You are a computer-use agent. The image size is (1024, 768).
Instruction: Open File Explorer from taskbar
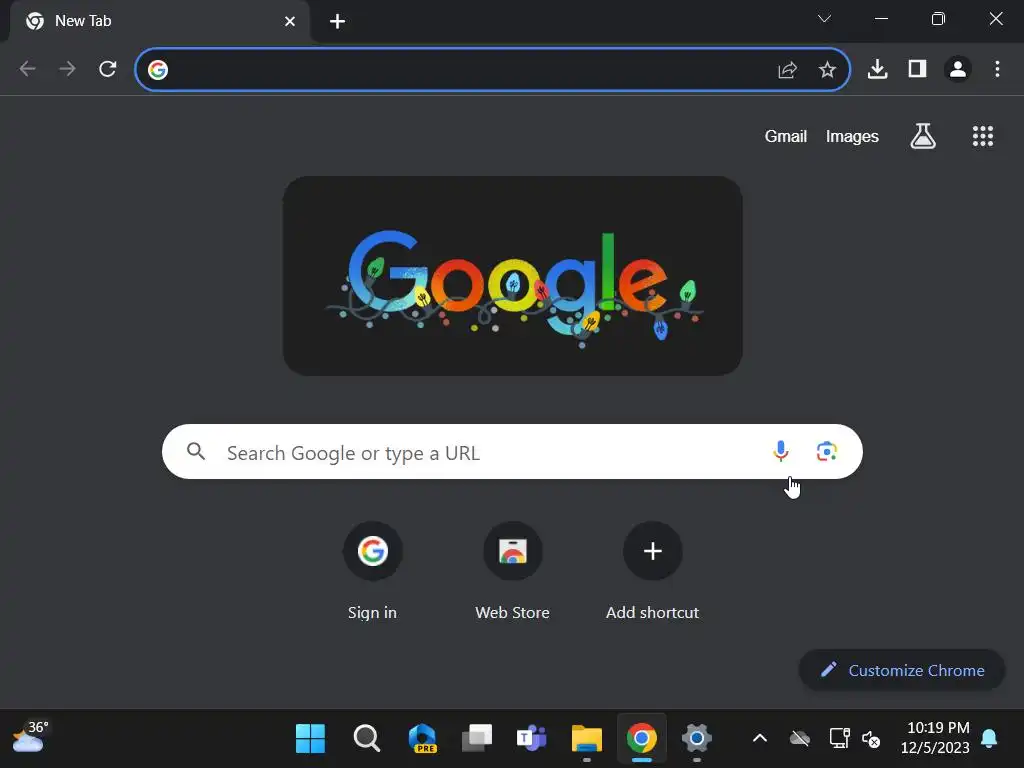tap(586, 739)
